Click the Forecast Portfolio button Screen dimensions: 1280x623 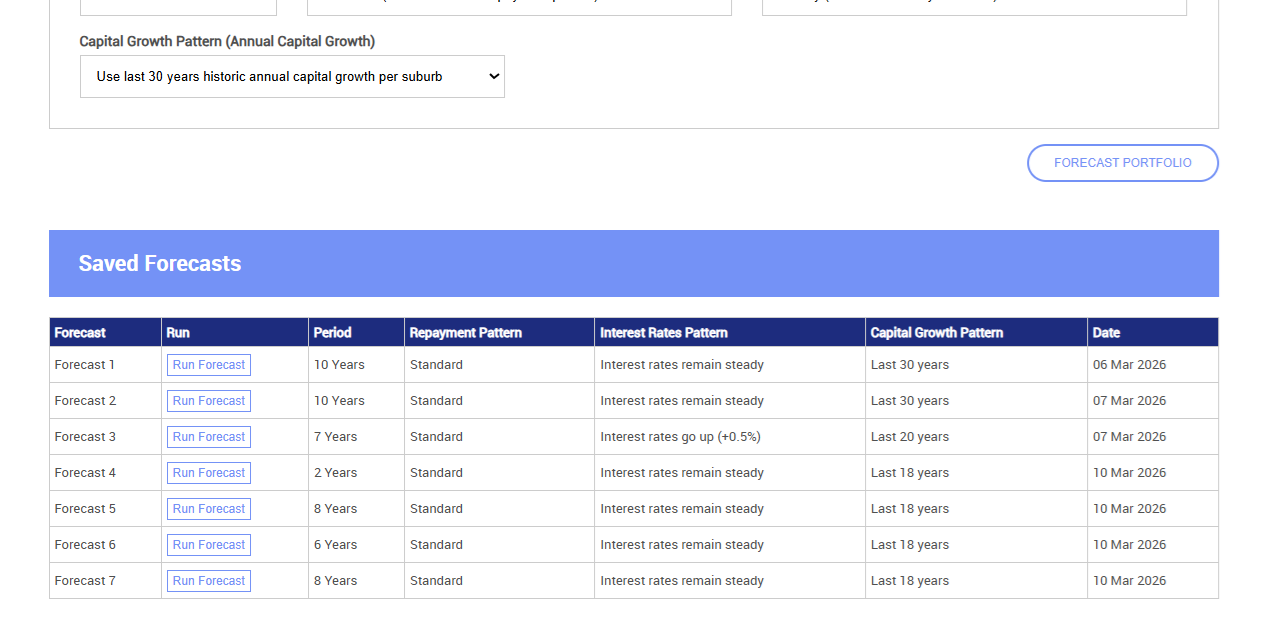[1122, 163]
